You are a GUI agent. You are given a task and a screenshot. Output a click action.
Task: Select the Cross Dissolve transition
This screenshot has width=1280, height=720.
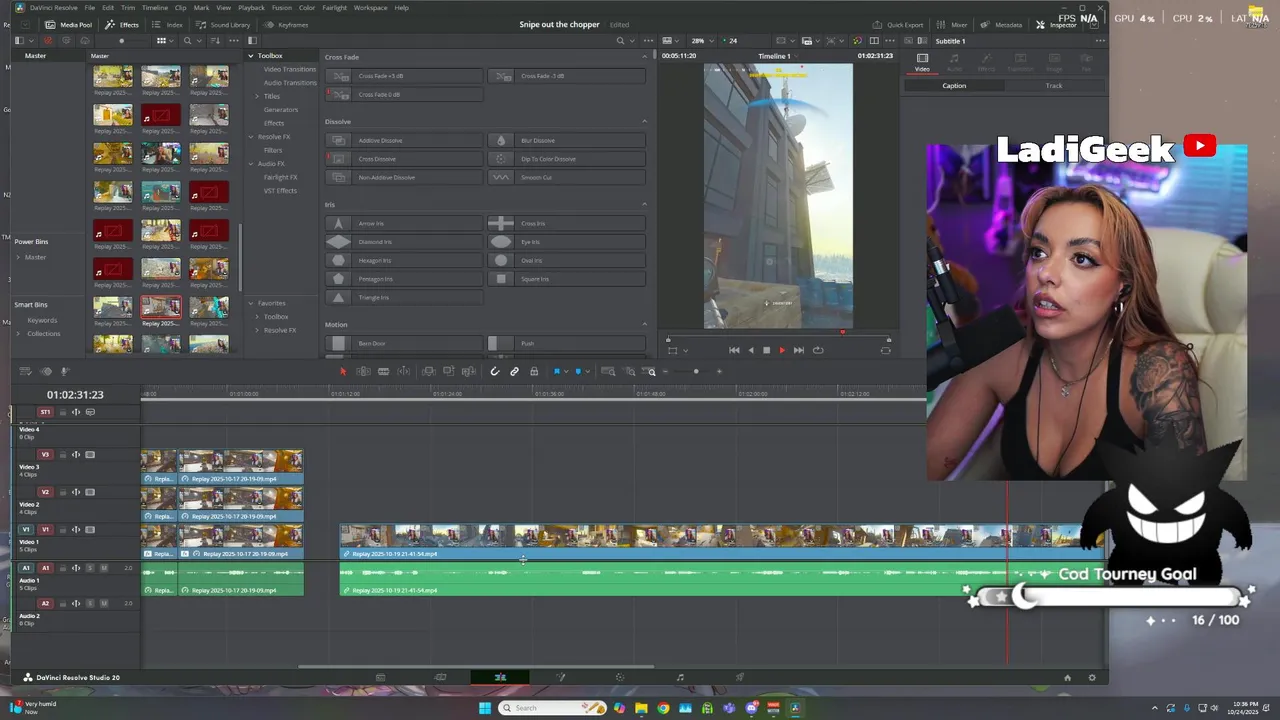click(405, 159)
